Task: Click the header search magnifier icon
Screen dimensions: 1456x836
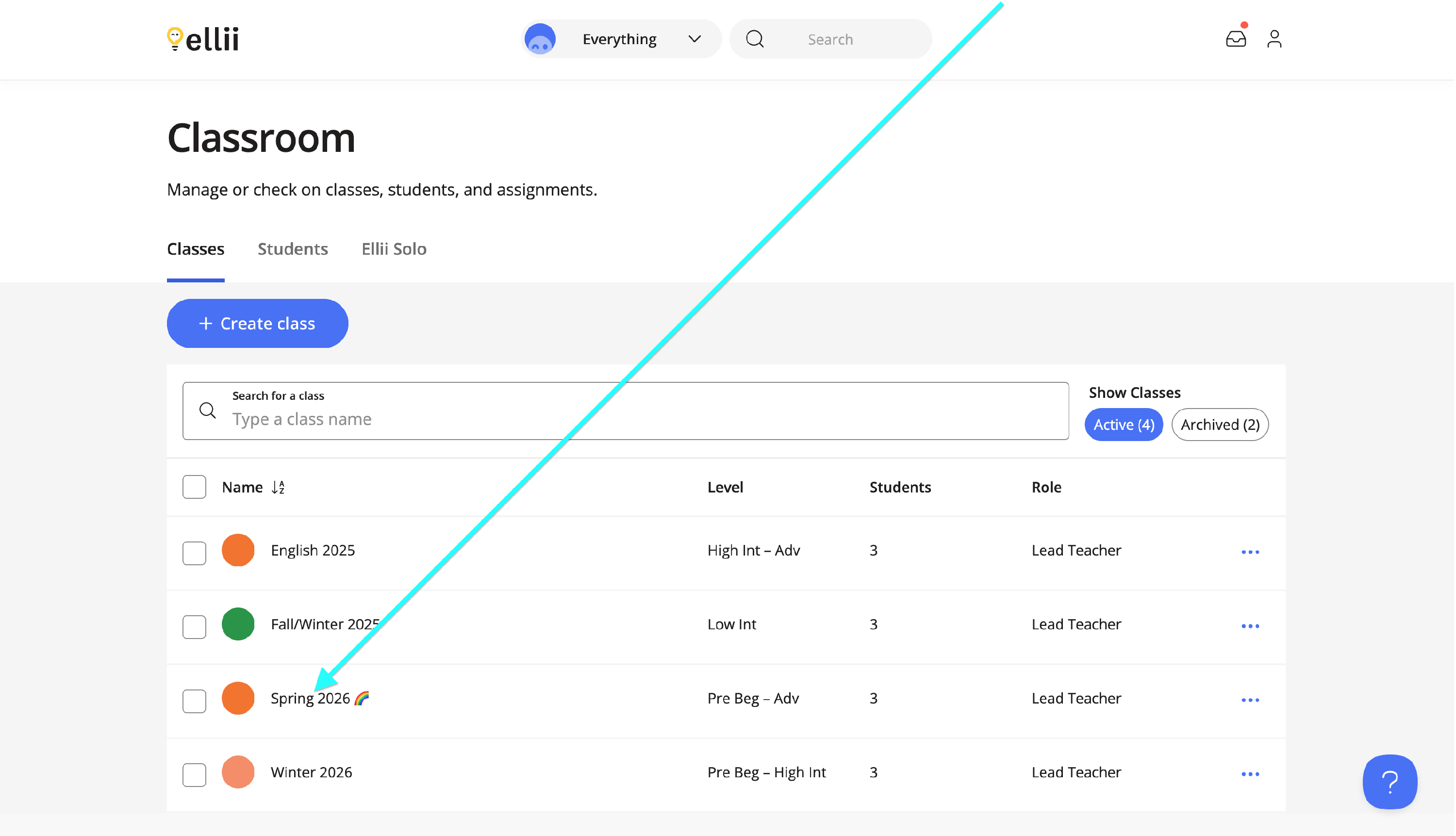Action: click(755, 39)
